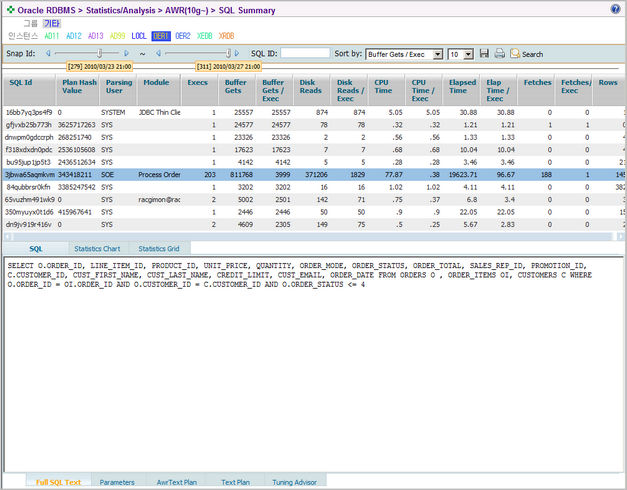This screenshot has height=490, width=627.
Task: Sort by CPU Time column header
Action: [x=387, y=90]
